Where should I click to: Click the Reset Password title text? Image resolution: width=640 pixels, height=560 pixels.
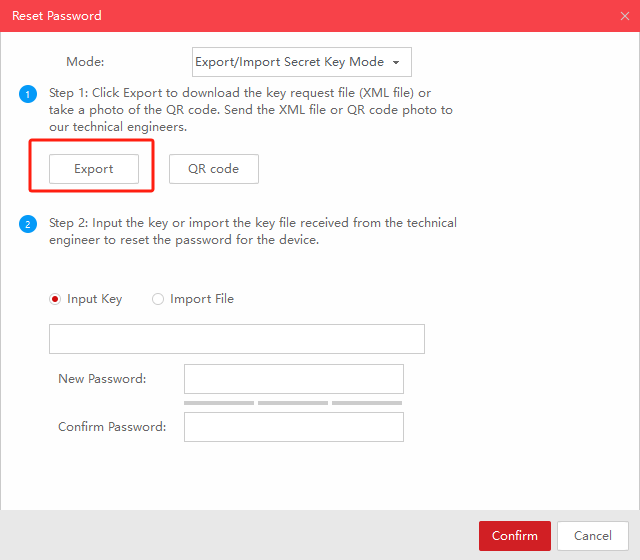pos(57,16)
